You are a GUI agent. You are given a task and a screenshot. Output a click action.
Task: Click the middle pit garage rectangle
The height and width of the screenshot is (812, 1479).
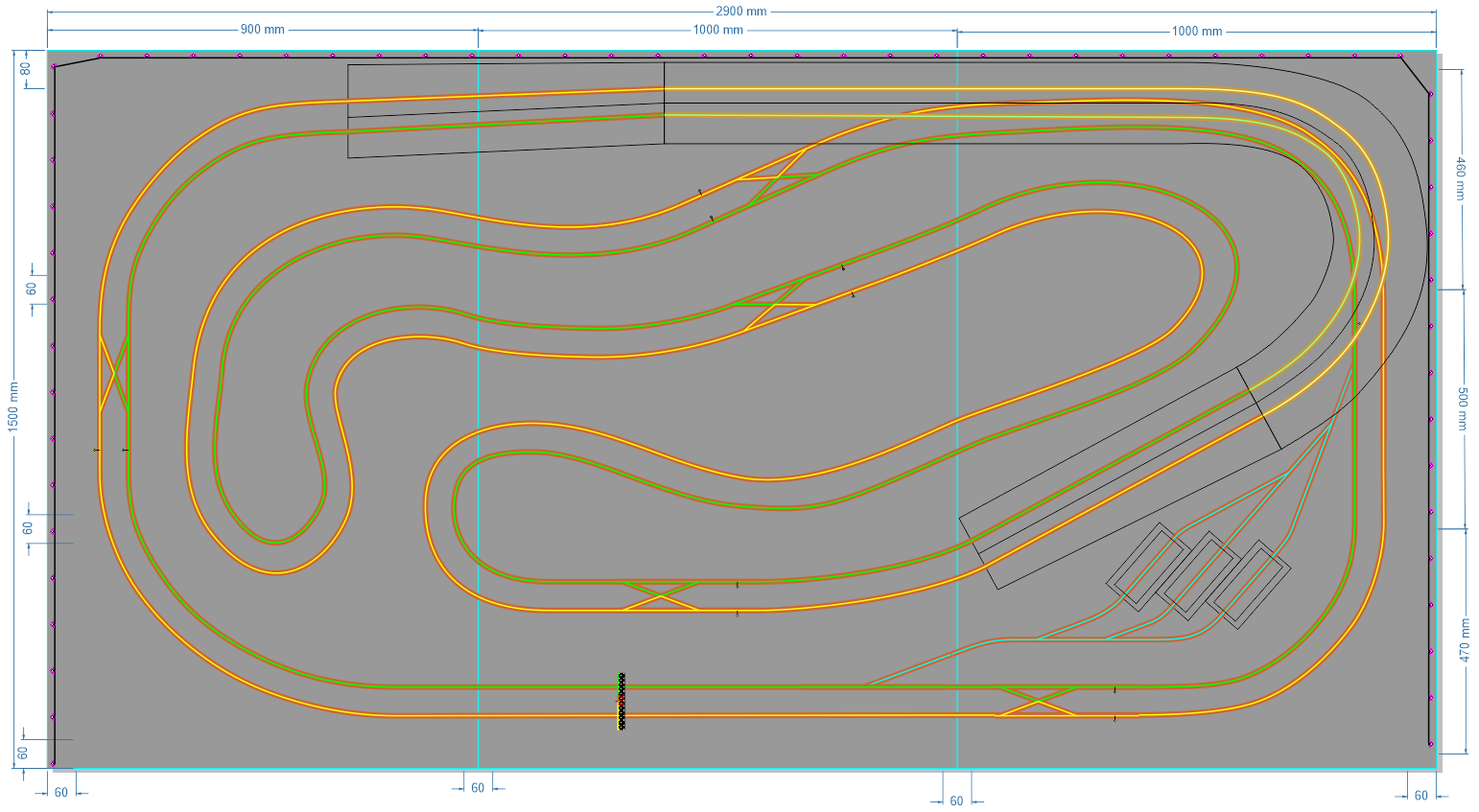pyautogui.click(x=1196, y=575)
